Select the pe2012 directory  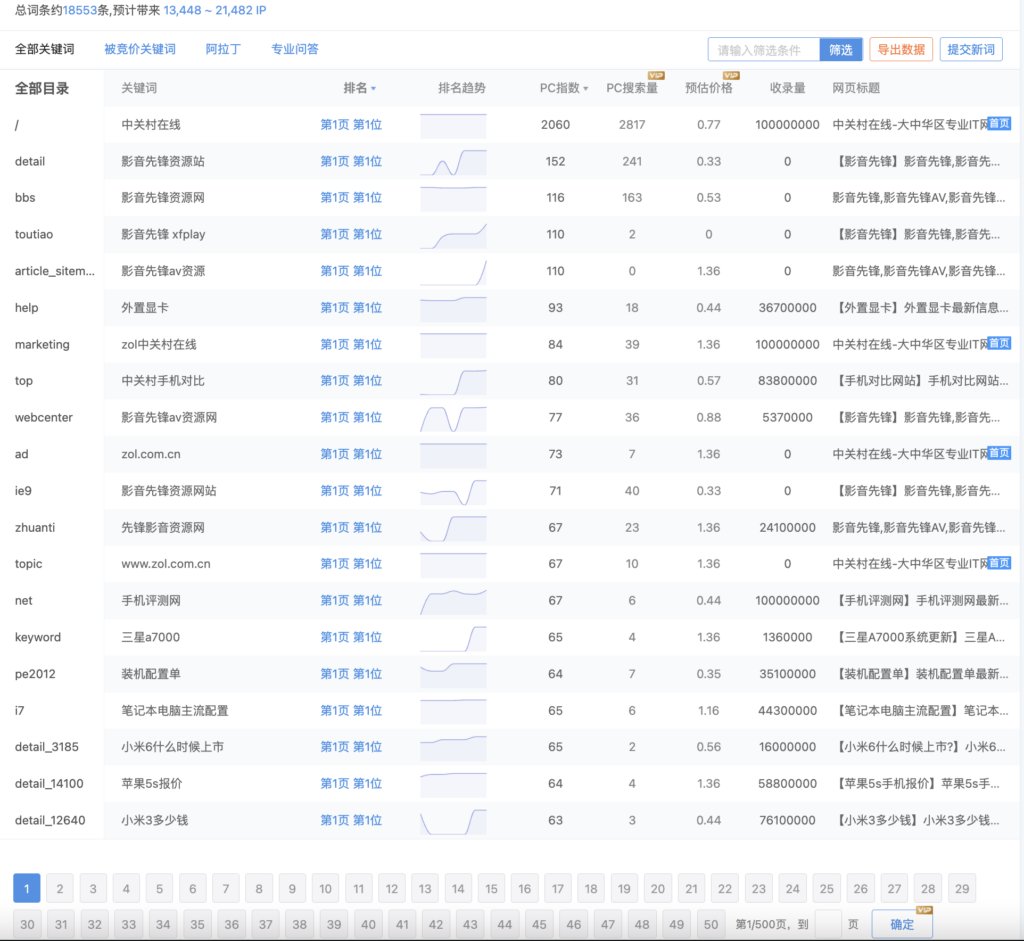tap(35, 674)
